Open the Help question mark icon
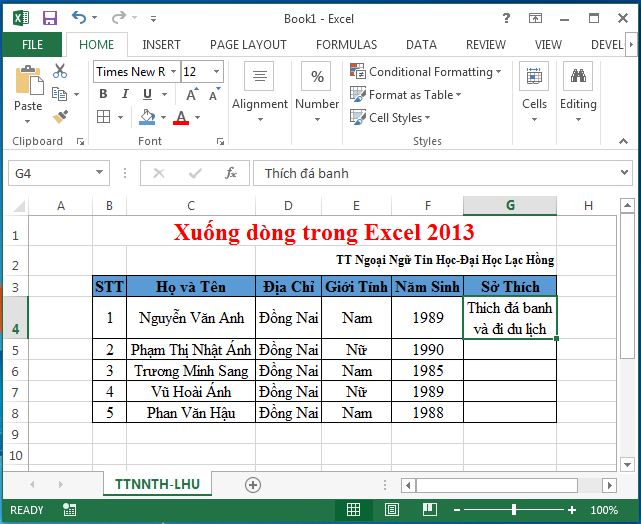This screenshot has height=524, width=641. click(507, 18)
